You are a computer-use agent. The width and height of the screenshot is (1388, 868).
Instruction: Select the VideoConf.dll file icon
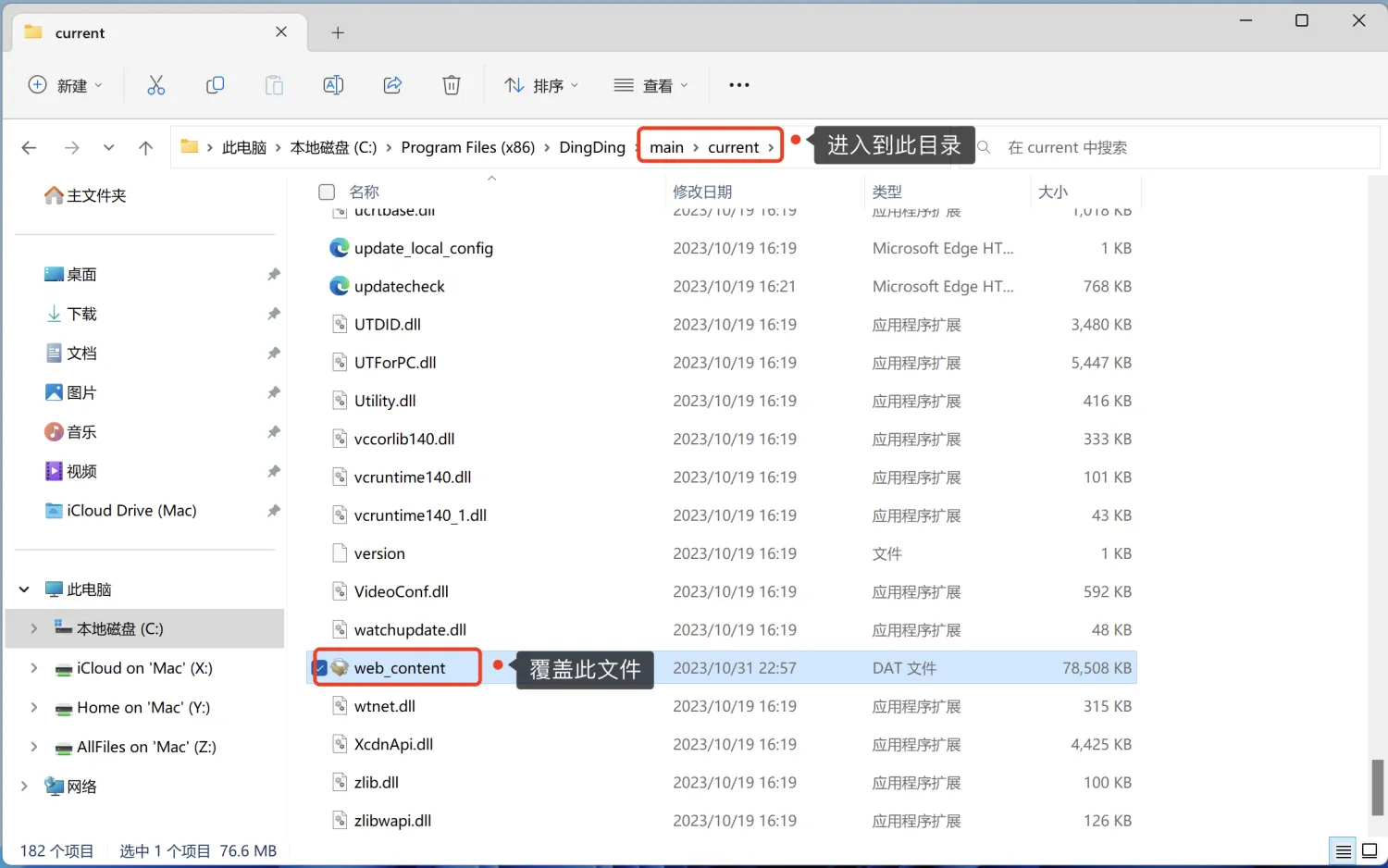tap(340, 591)
